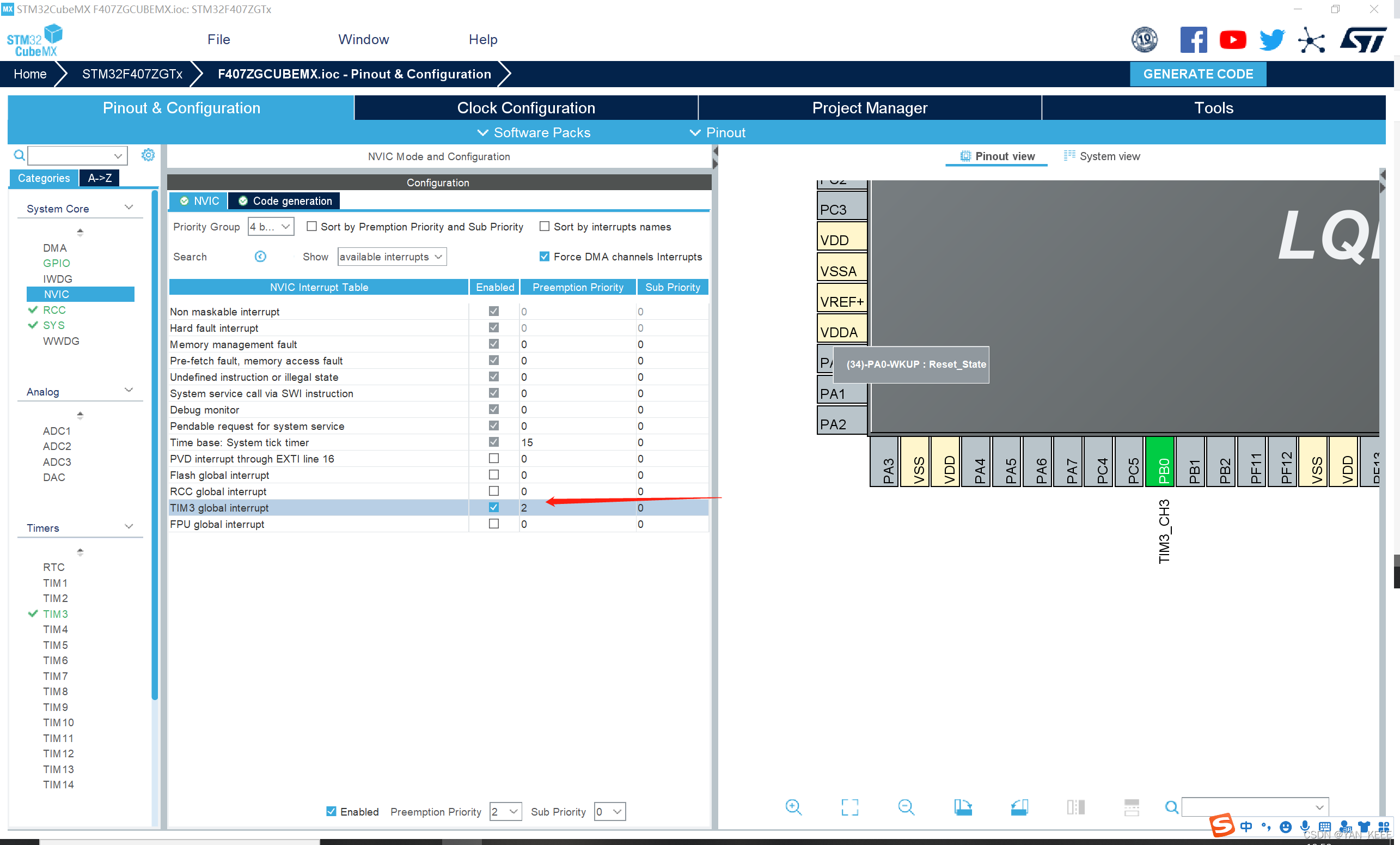
Task: Check Sort by interrupts names
Action: [545, 226]
